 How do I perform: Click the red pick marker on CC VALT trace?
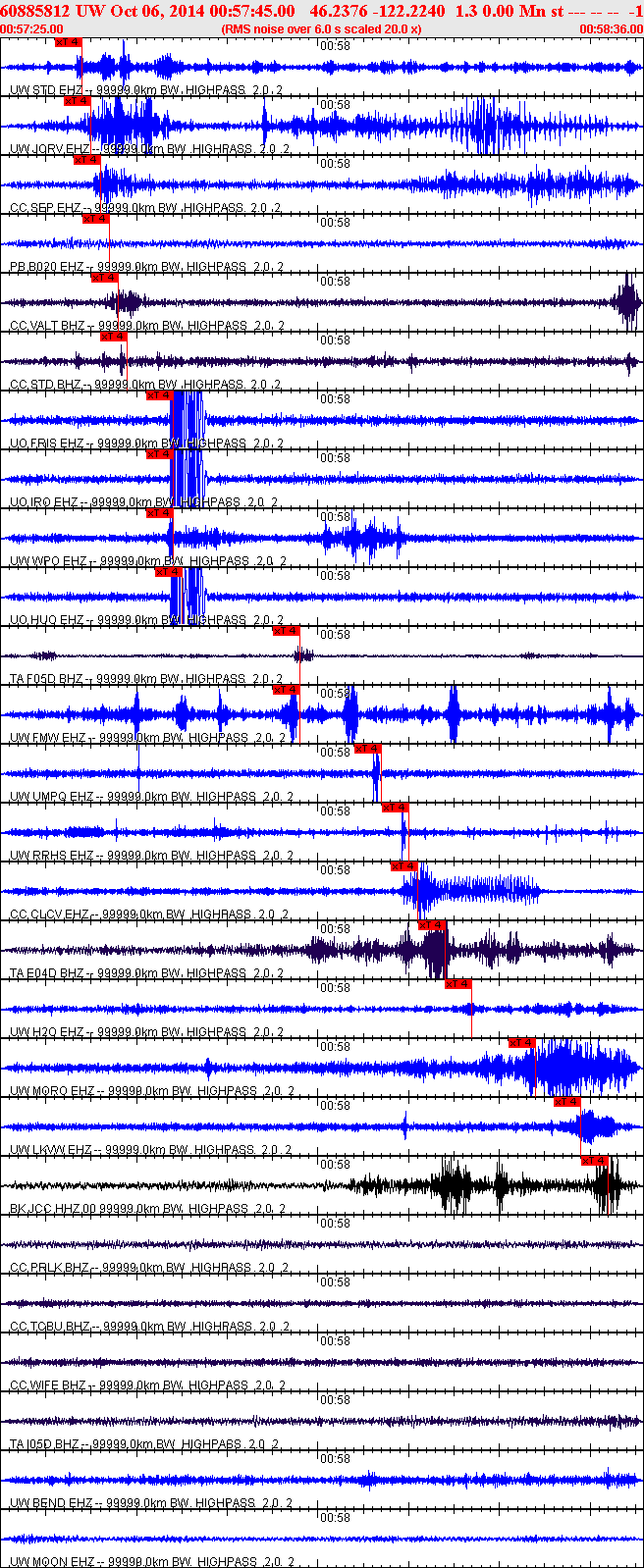pos(104,278)
